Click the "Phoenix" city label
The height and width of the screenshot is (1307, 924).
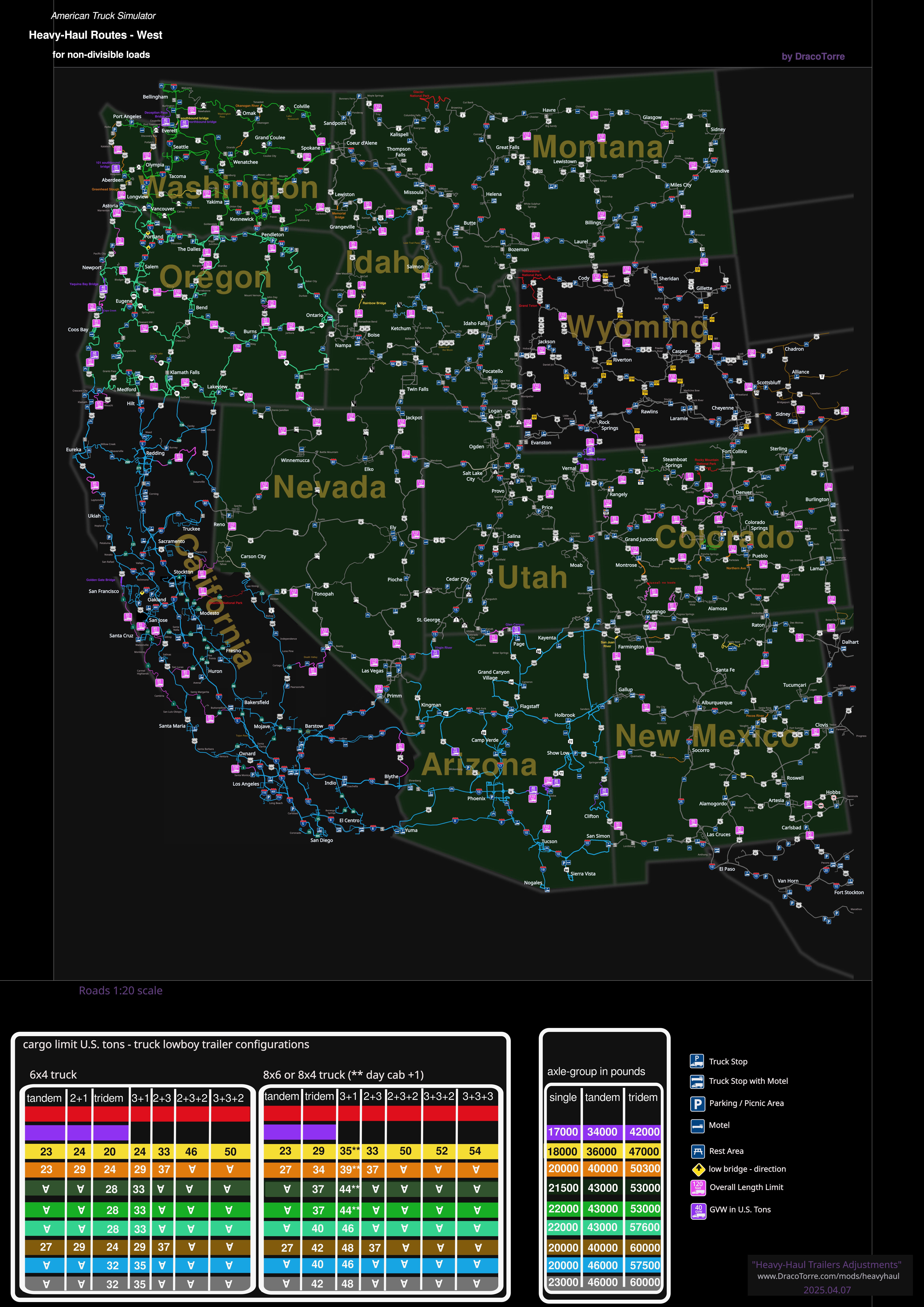click(477, 799)
